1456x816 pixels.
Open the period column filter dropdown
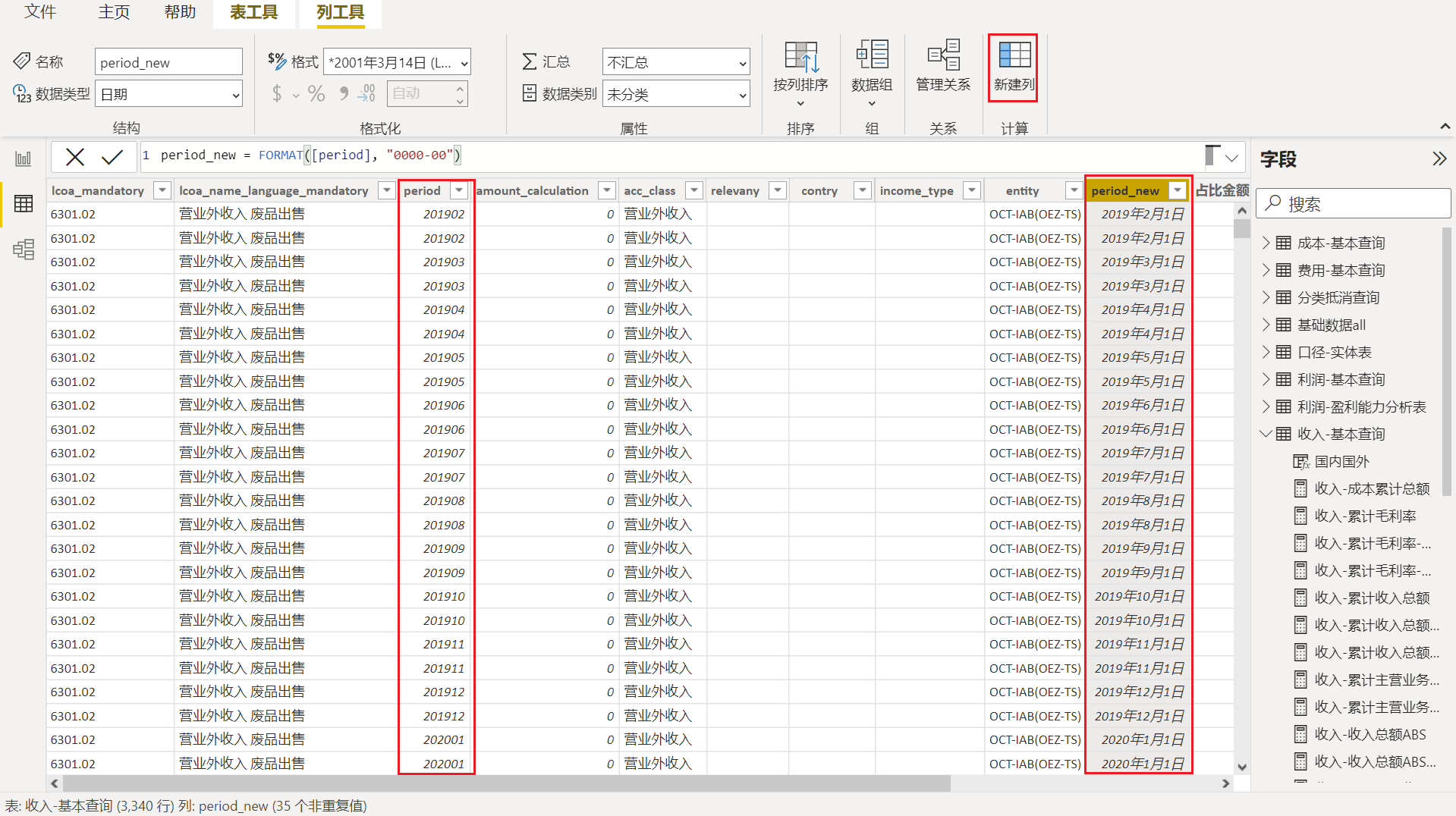(x=459, y=190)
